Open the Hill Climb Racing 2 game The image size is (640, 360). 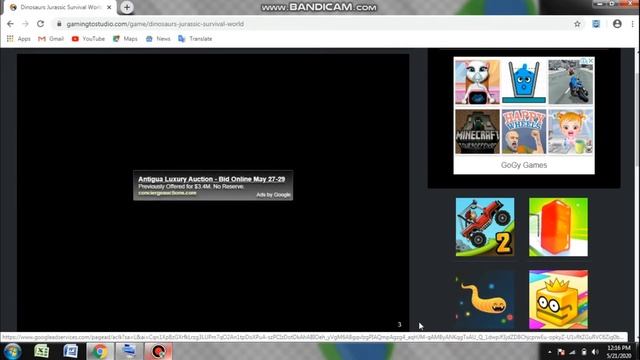[x=485, y=227]
